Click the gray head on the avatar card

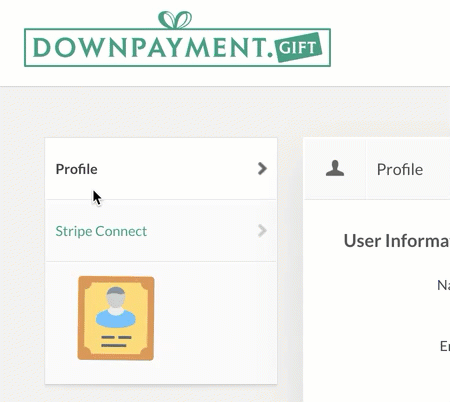click(116, 298)
